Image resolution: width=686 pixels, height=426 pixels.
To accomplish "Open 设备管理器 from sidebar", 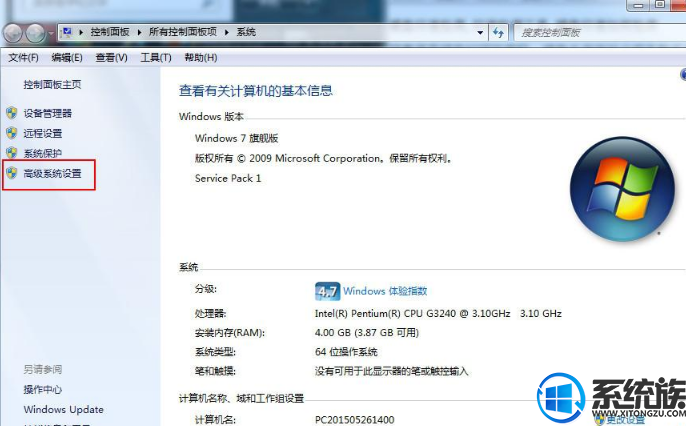I will coord(47,113).
